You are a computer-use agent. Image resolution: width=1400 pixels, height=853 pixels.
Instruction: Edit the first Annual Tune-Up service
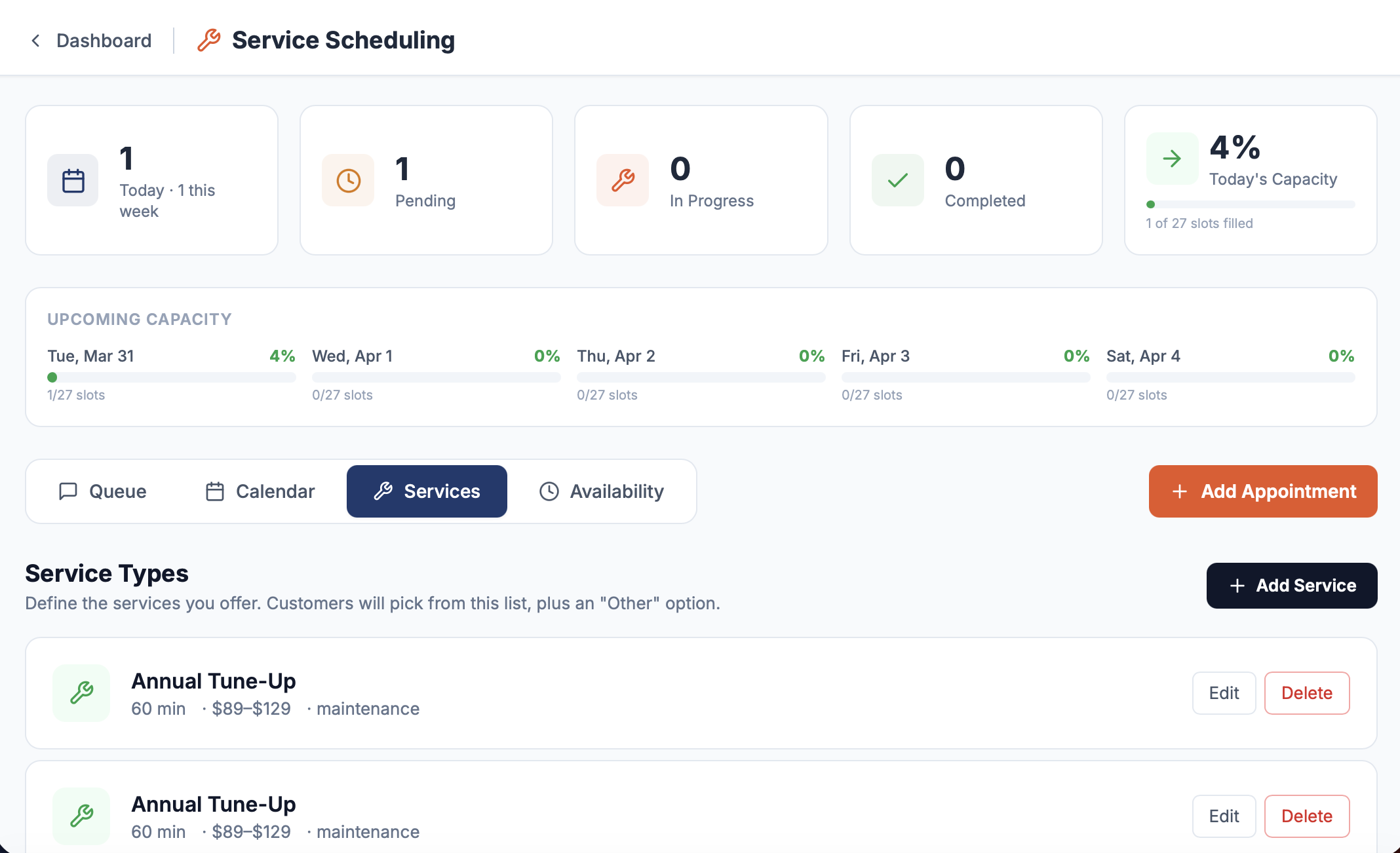pos(1223,692)
